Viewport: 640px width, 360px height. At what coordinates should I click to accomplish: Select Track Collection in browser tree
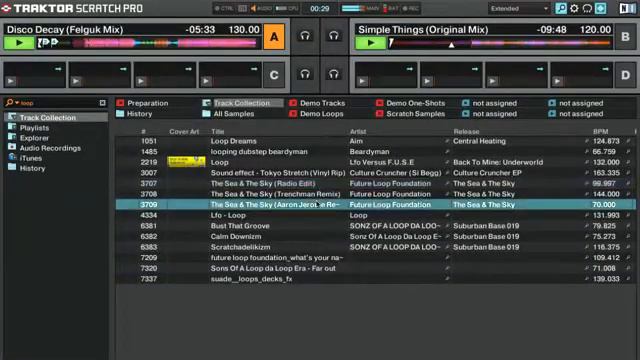48,118
